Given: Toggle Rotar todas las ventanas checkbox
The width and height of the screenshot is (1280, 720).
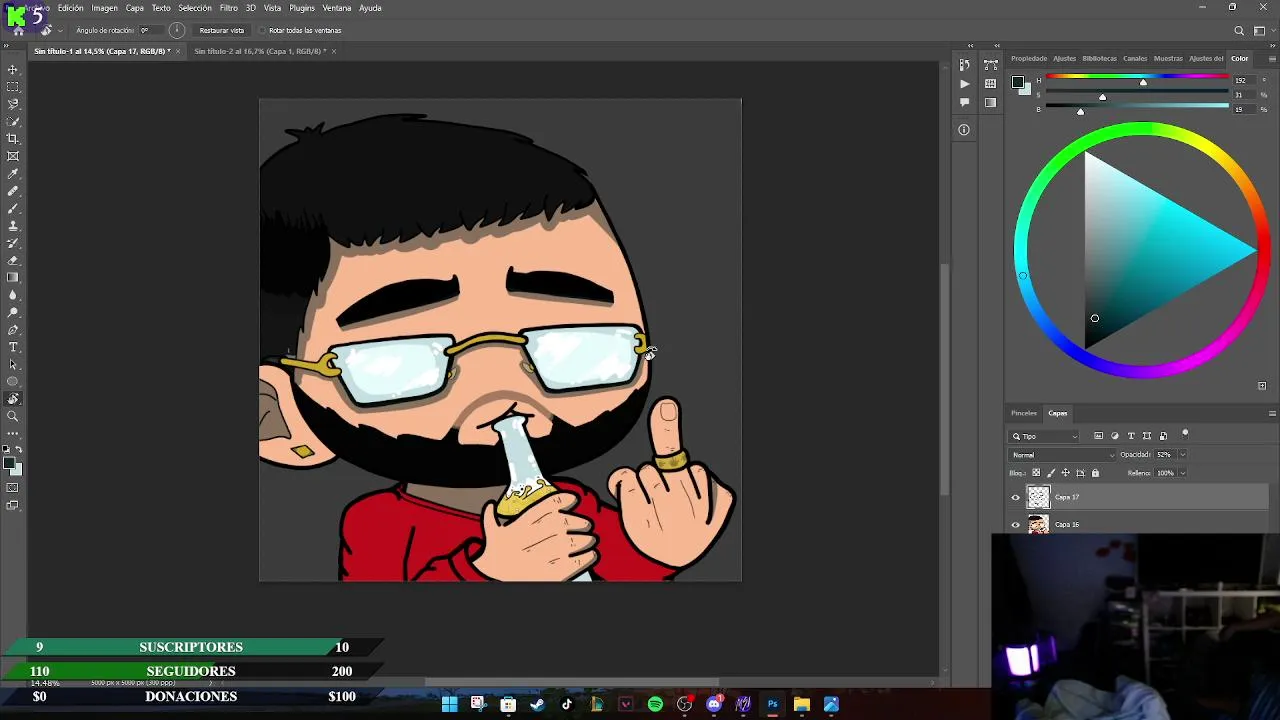Looking at the screenshot, I should point(263,30).
